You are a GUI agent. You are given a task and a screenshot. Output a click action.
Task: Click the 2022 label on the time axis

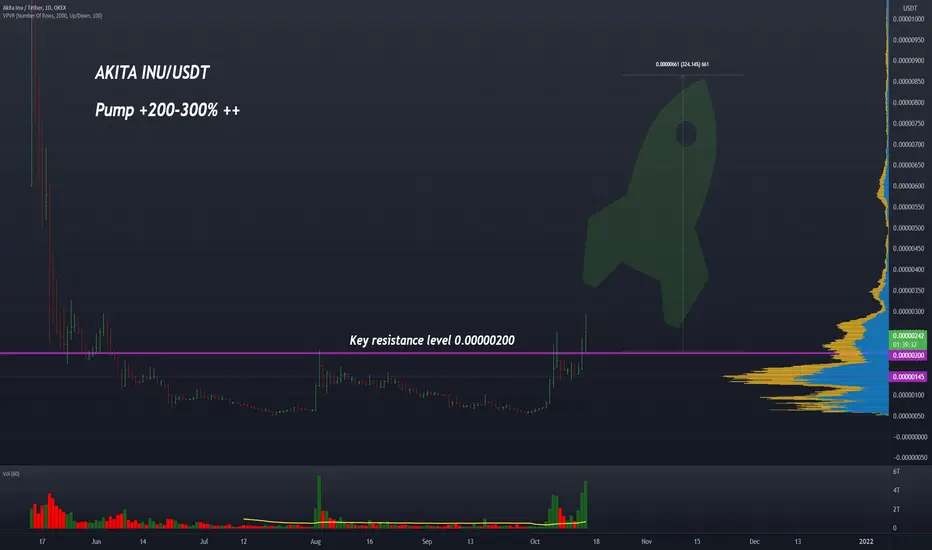coord(866,542)
